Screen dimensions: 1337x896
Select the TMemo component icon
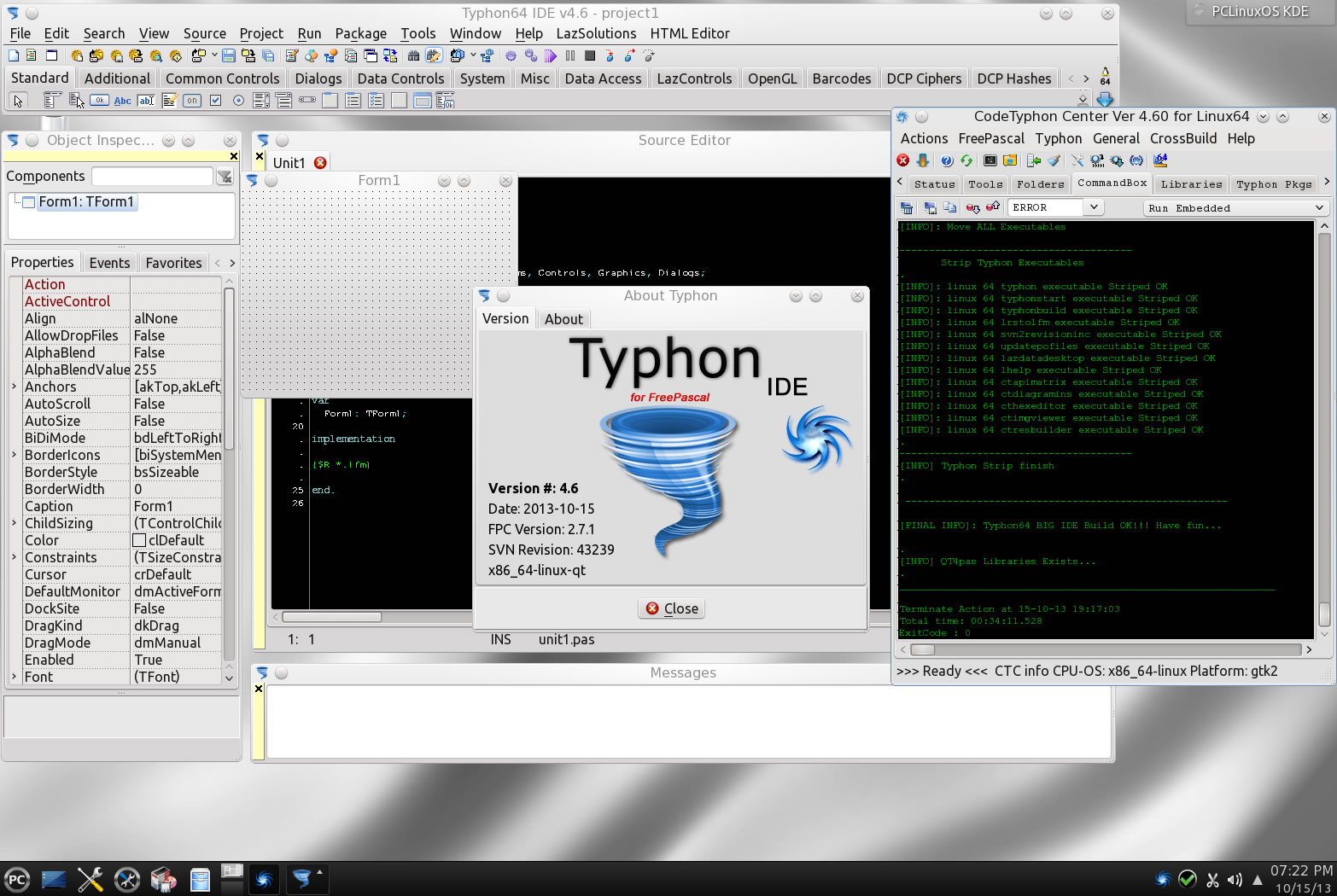(x=169, y=101)
